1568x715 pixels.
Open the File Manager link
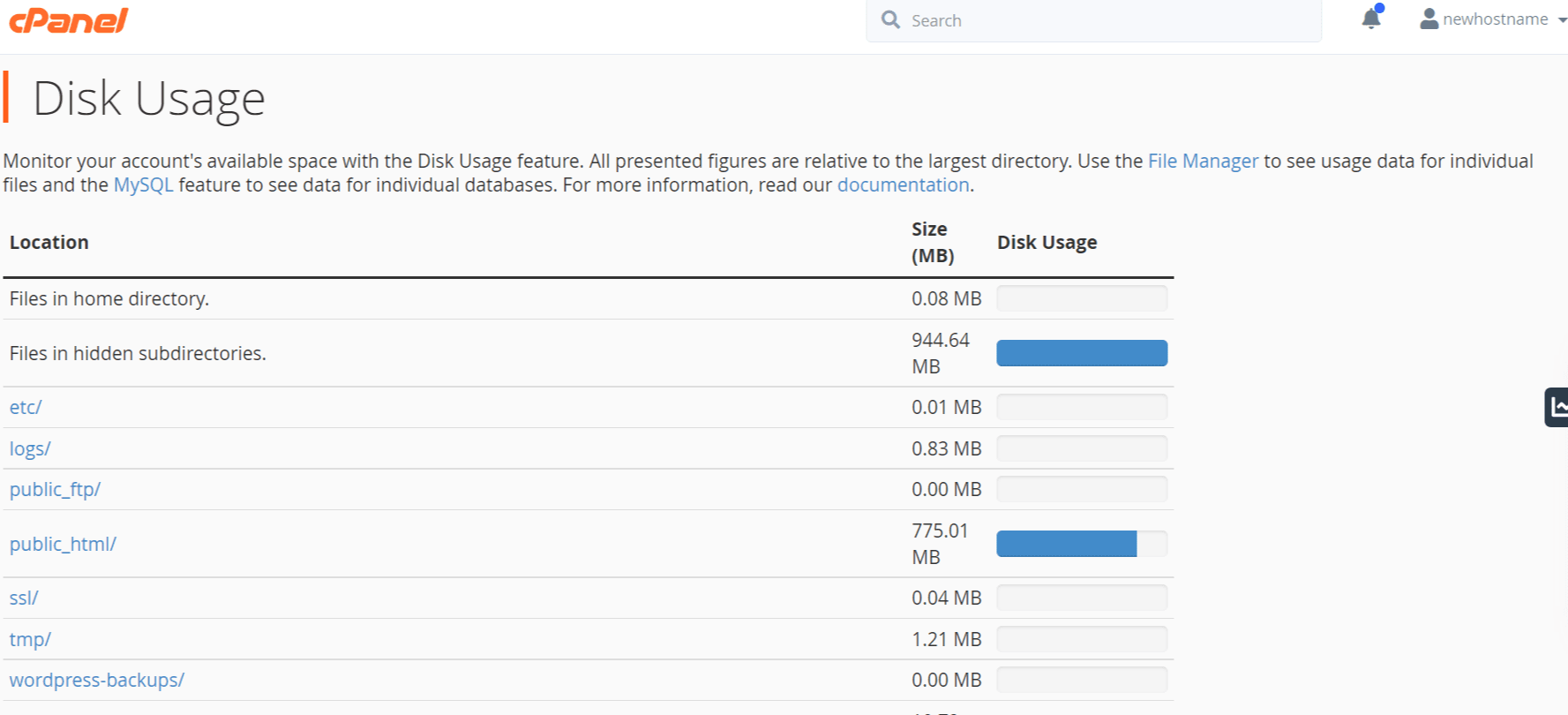[x=1203, y=161]
